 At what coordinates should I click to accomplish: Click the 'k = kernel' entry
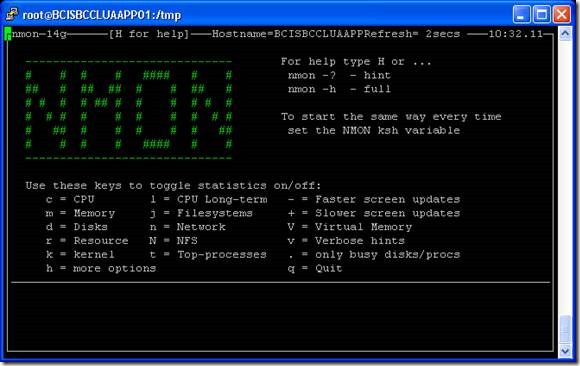80,255
